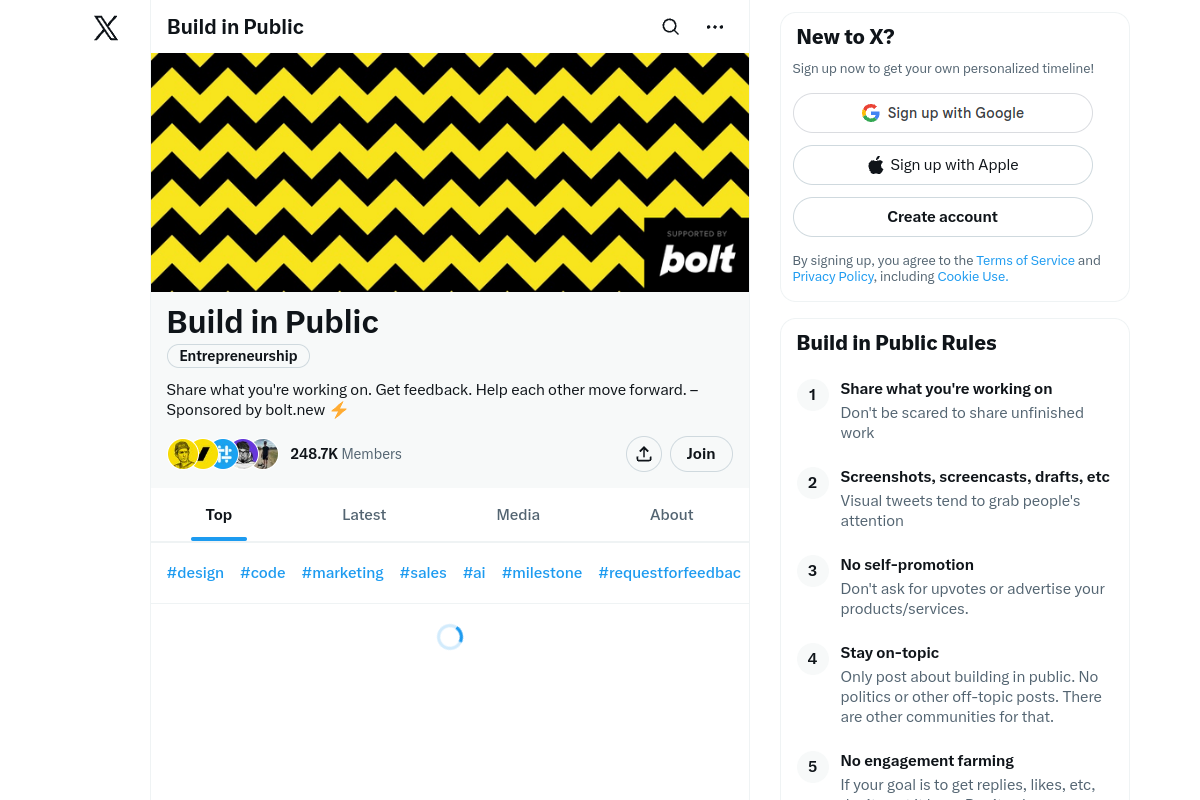1200x800 pixels.
Task: Open the Privacy Policy link
Action: click(833, 276)
